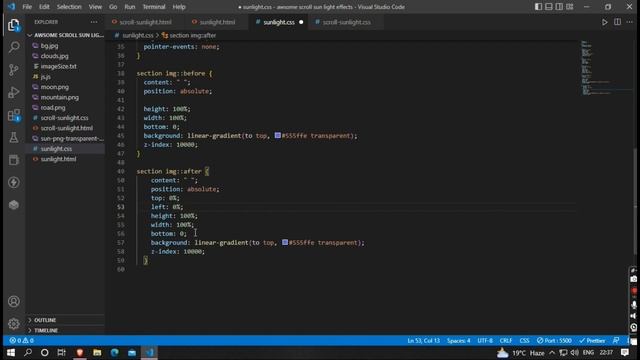The height and width of the screenshot is (360, 640).
Task: Close the unsaved sunlight.css tab dot
Action: tap(301, 22)
